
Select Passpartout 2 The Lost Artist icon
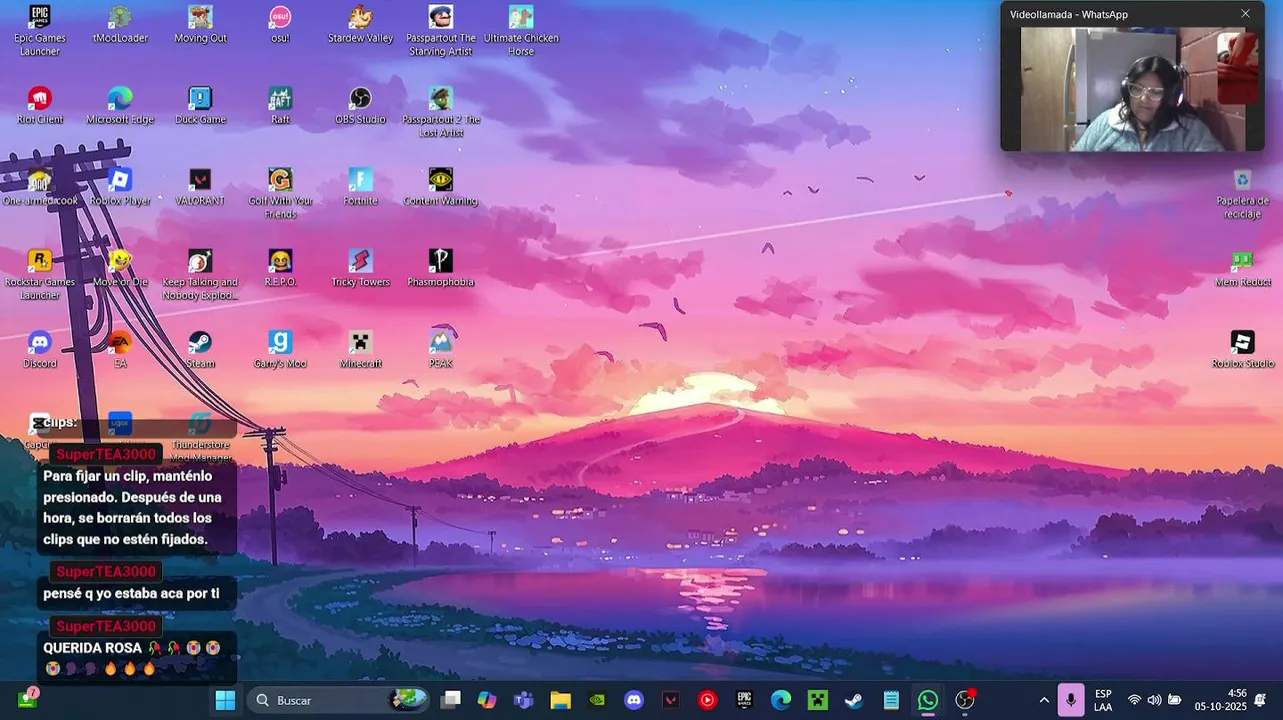point(441,112)
